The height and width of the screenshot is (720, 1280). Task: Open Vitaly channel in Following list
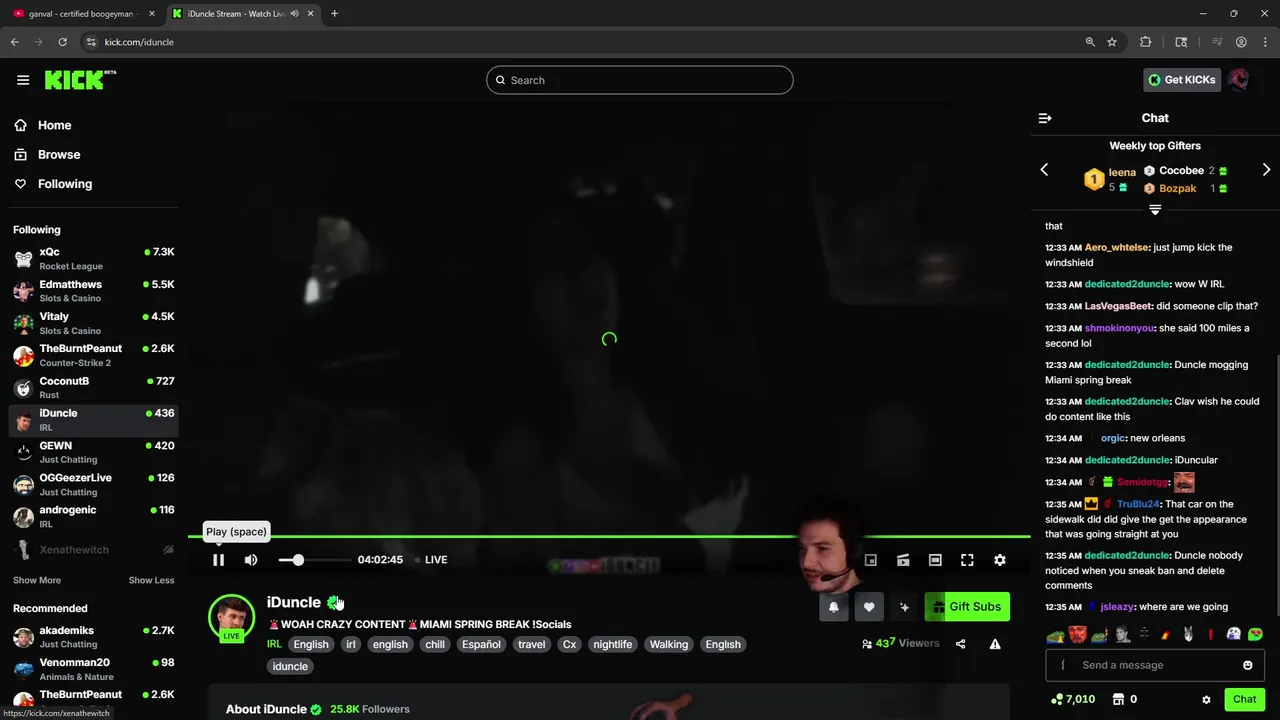click(94, 323)
